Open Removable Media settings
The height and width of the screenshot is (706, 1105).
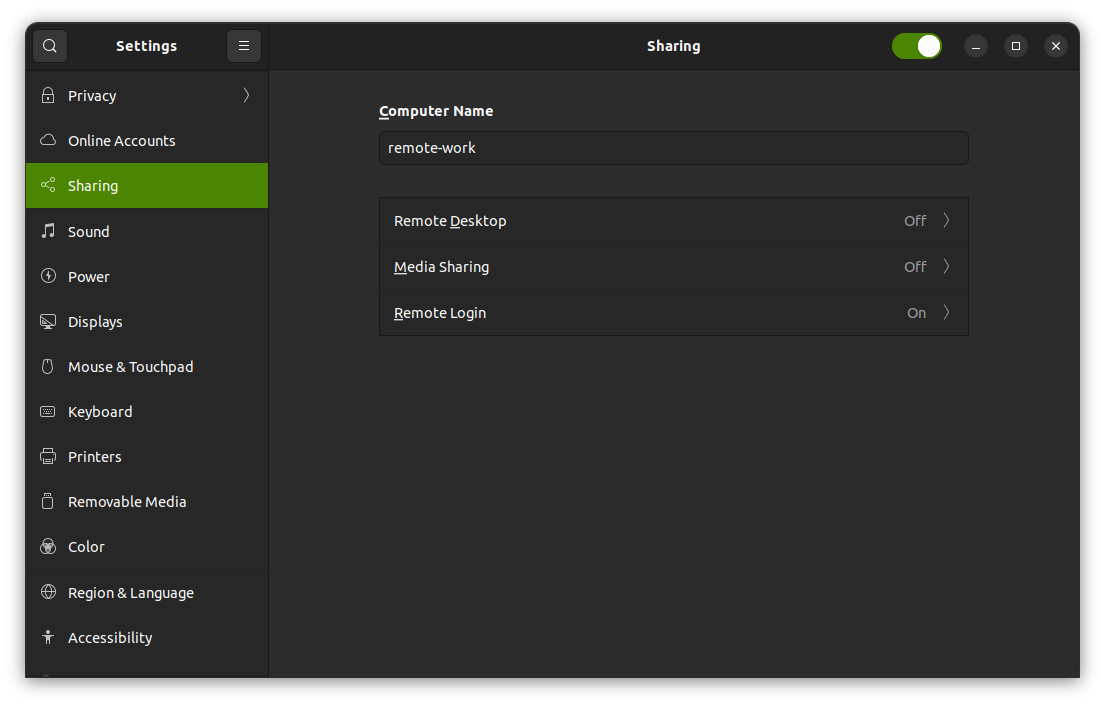(x=127, y=502)
